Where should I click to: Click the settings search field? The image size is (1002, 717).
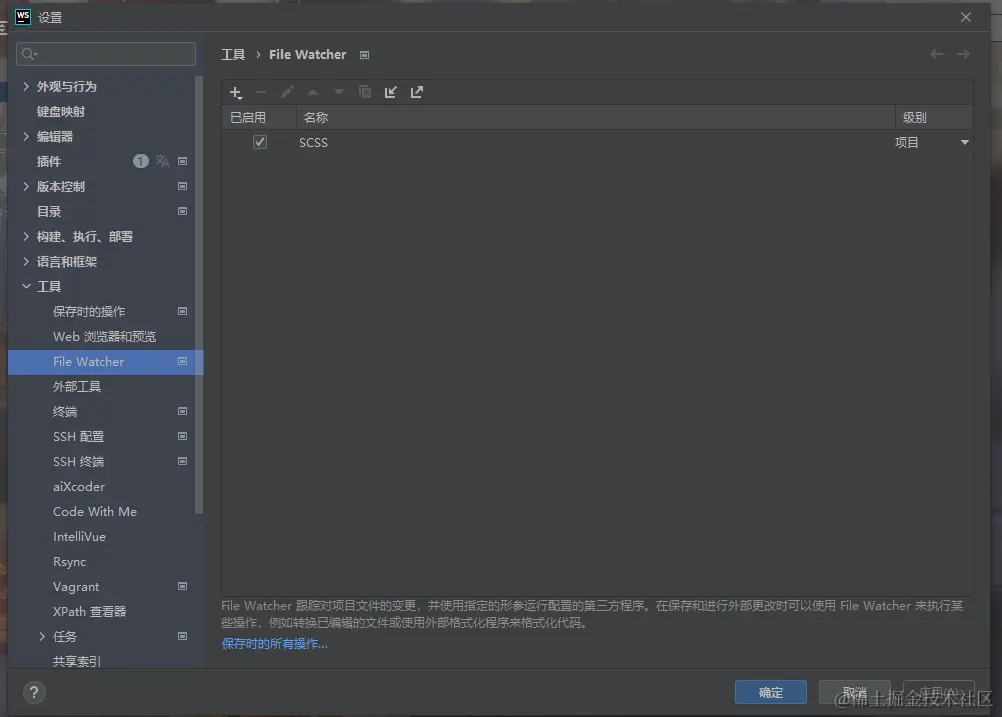tap(106, 54)
